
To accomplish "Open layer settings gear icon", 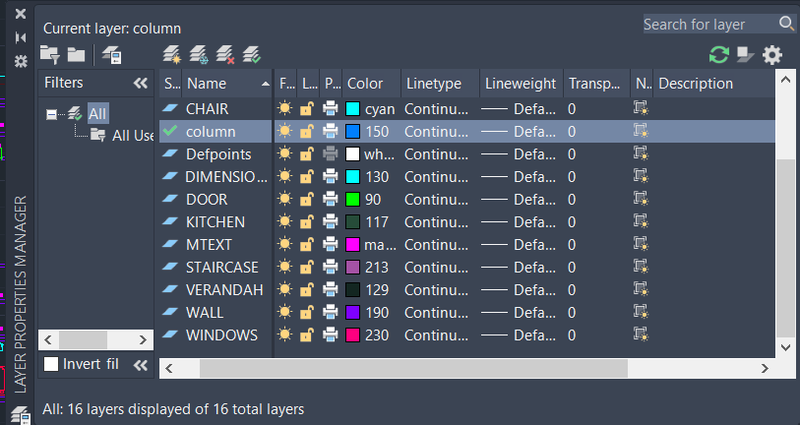I will 772,55.
